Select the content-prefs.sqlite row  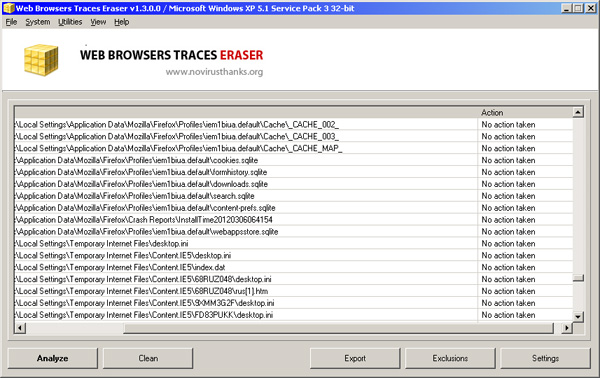293,208
